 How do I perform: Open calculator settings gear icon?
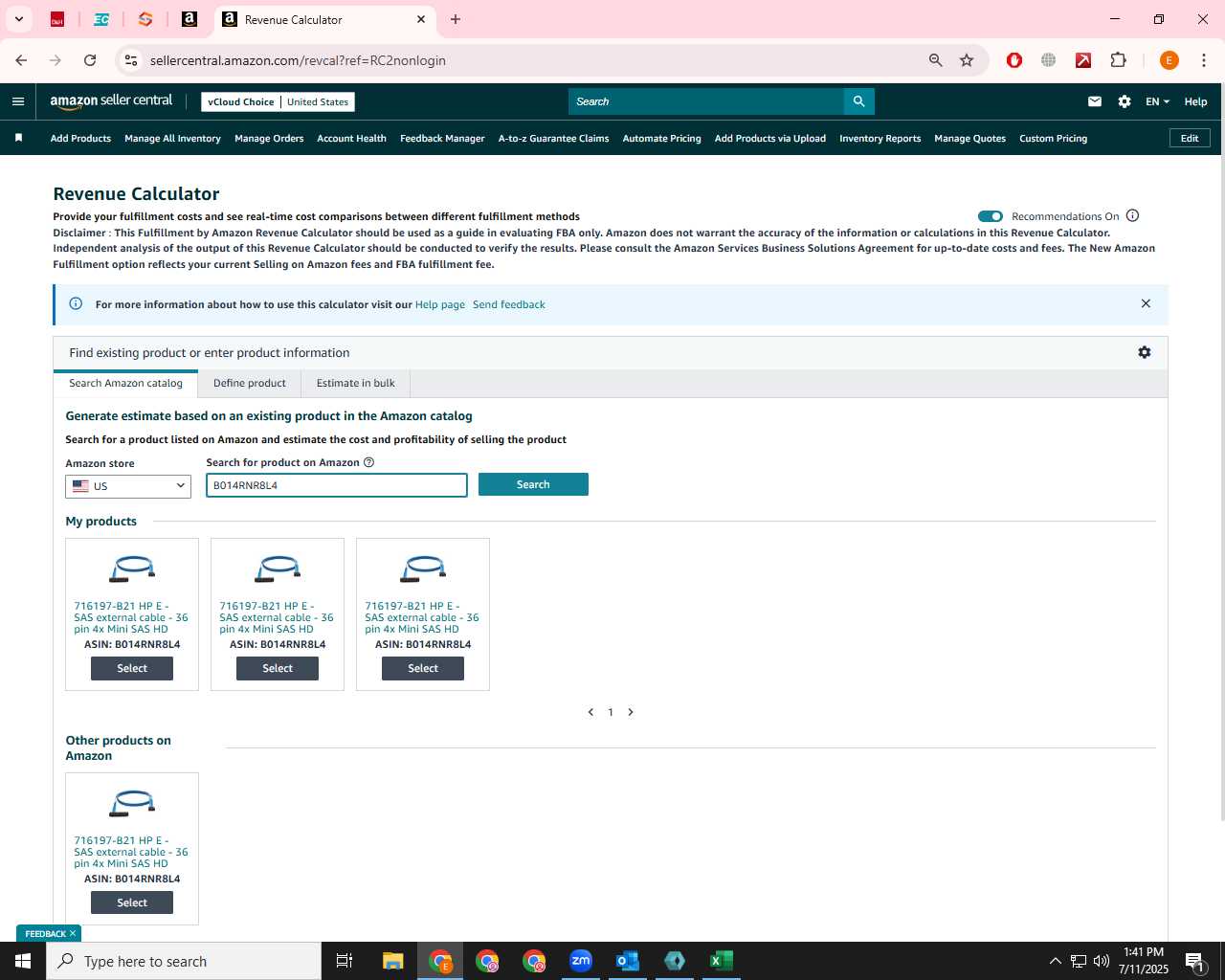[x=1144, y=352]
